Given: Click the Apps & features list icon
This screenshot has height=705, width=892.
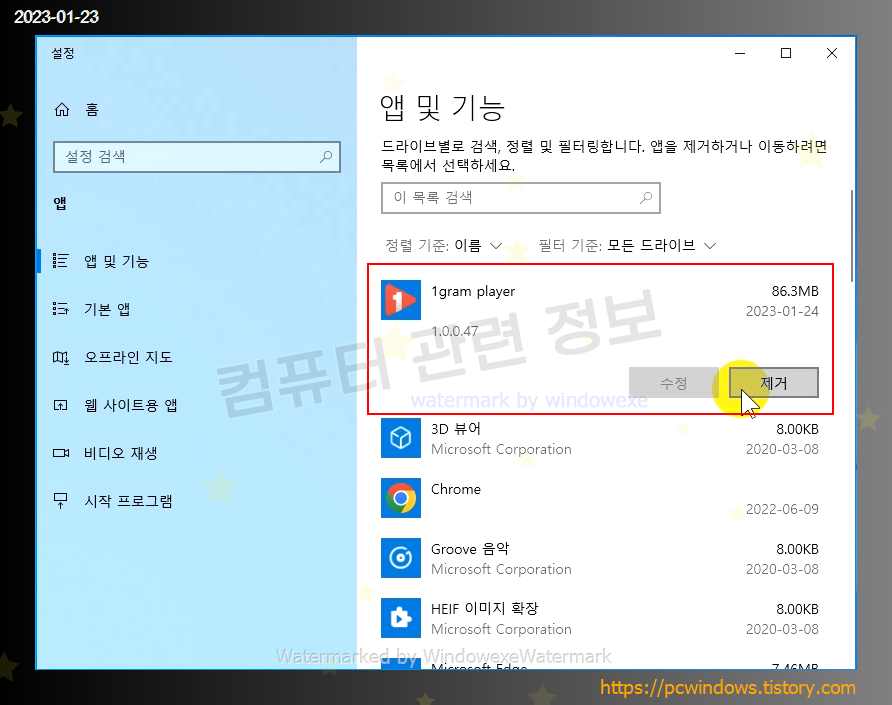Looking at the screenshot, I should click(x=60, y=261).
